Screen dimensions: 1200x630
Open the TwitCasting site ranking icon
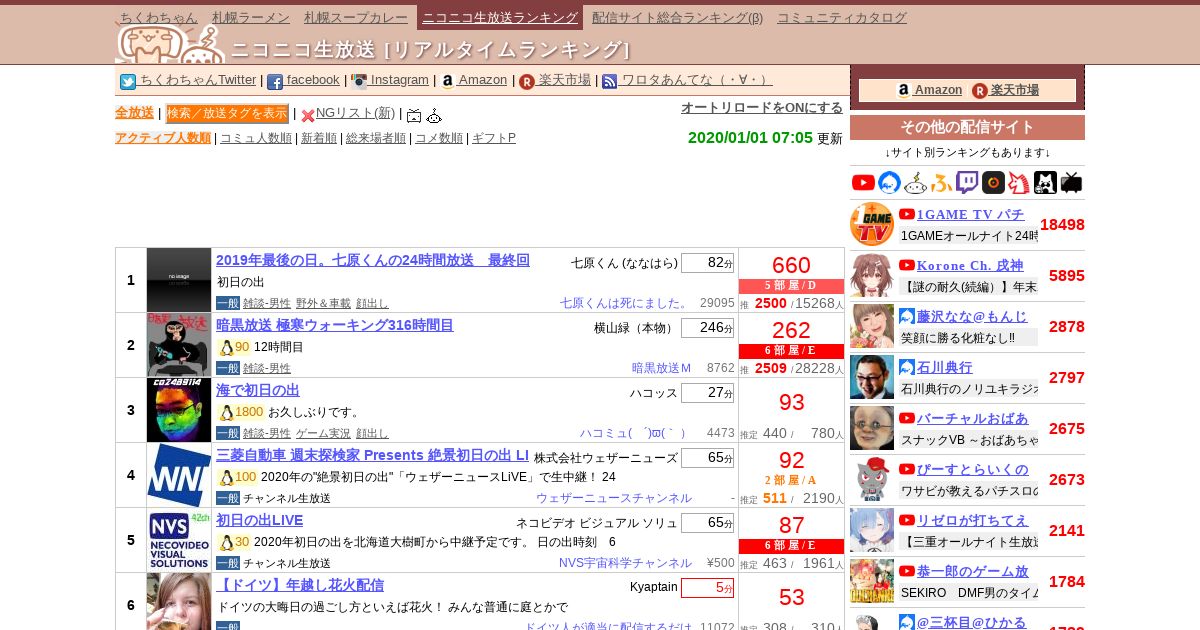[889, 182]
